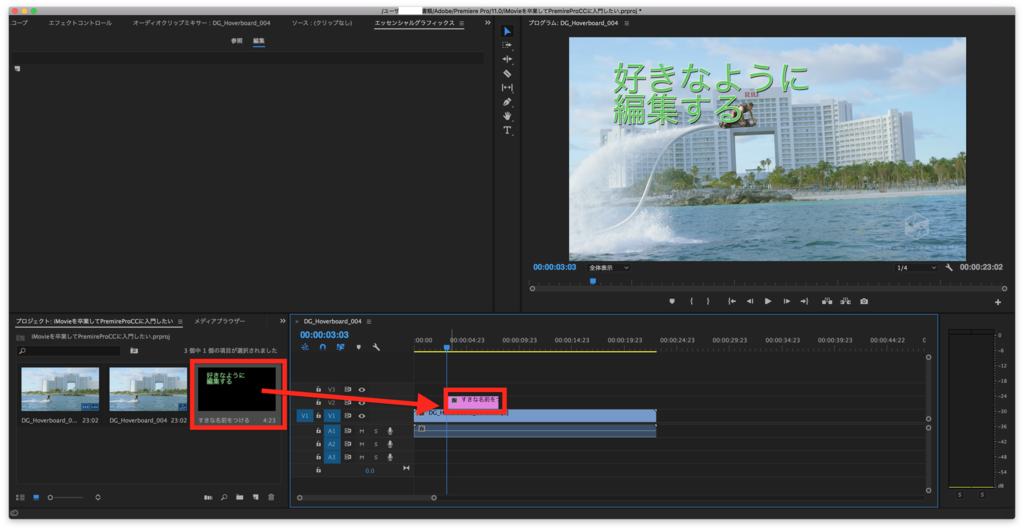Expand overflow tabs in project panel

(283, 321)
